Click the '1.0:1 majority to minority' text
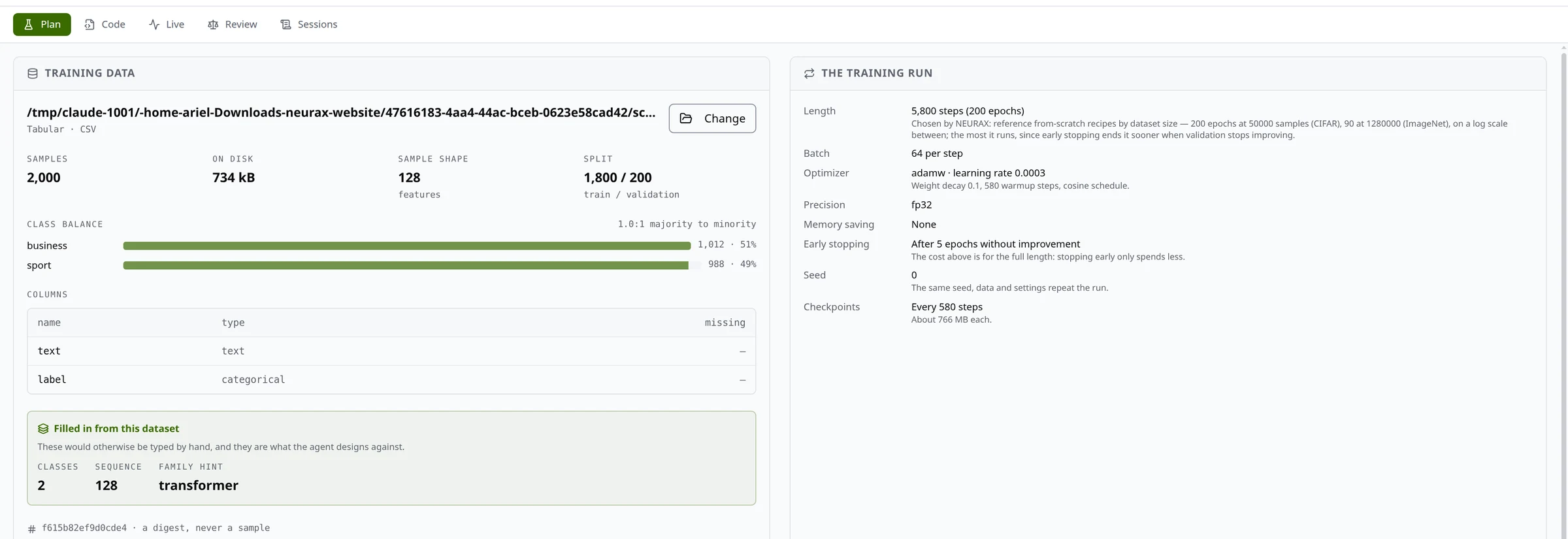 (x=687, y=224)
